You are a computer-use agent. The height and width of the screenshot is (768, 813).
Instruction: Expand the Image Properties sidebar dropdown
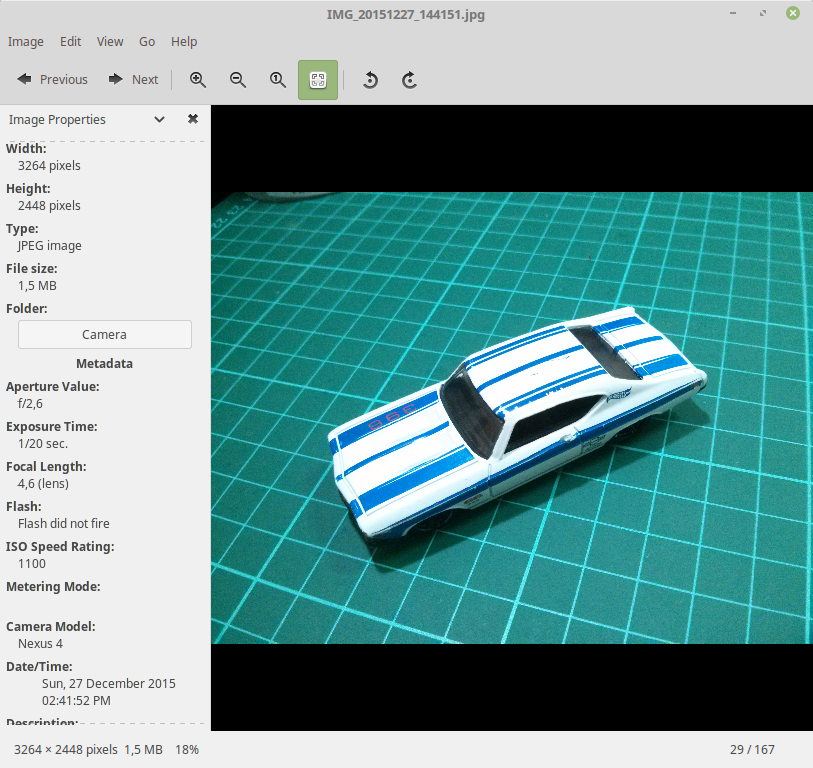[x=159, y=119]
